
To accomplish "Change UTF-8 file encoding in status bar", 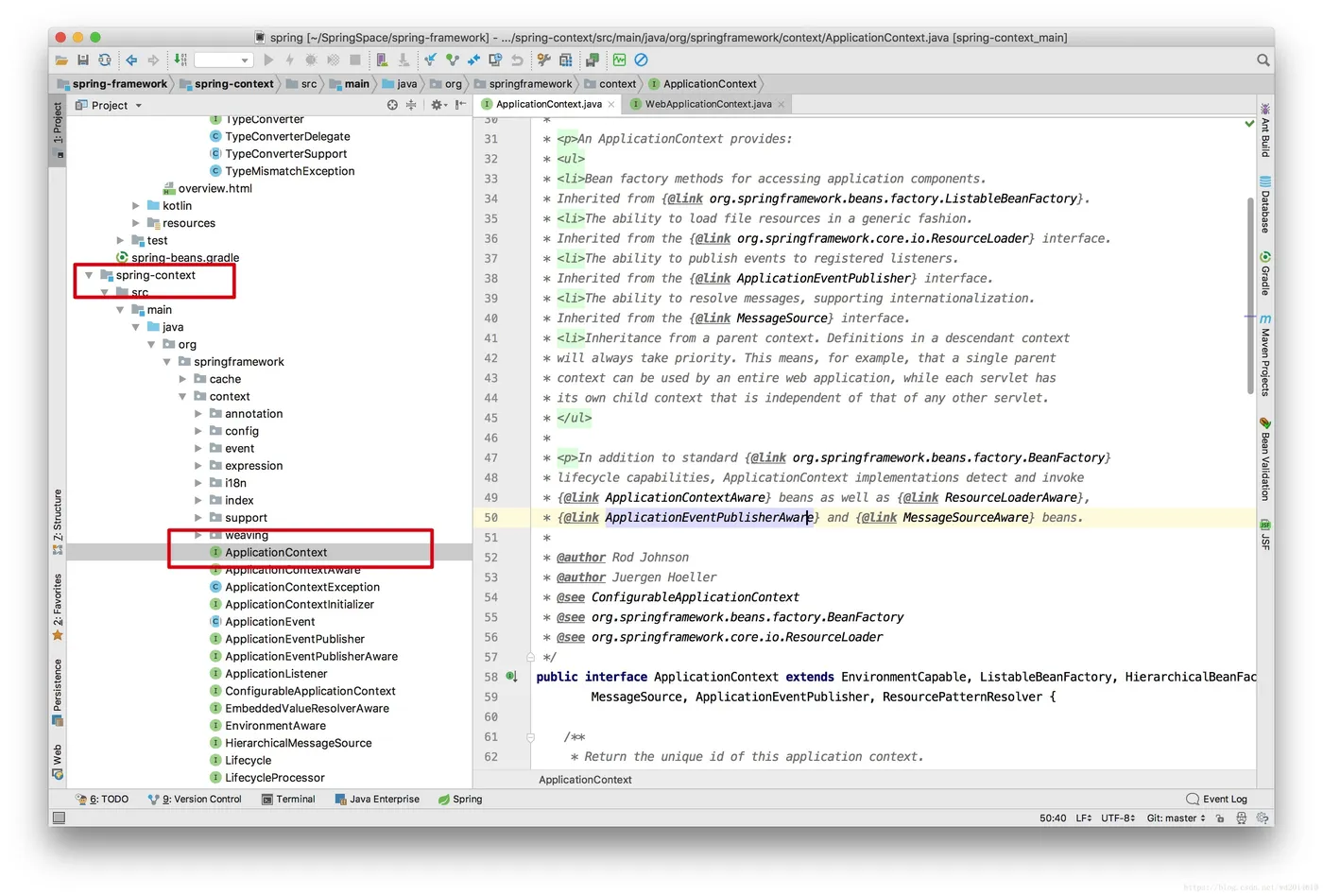I will tap(1118, 818).
